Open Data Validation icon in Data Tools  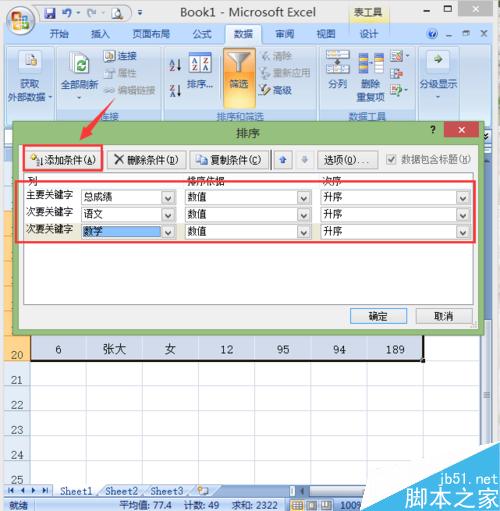[398, 56]
